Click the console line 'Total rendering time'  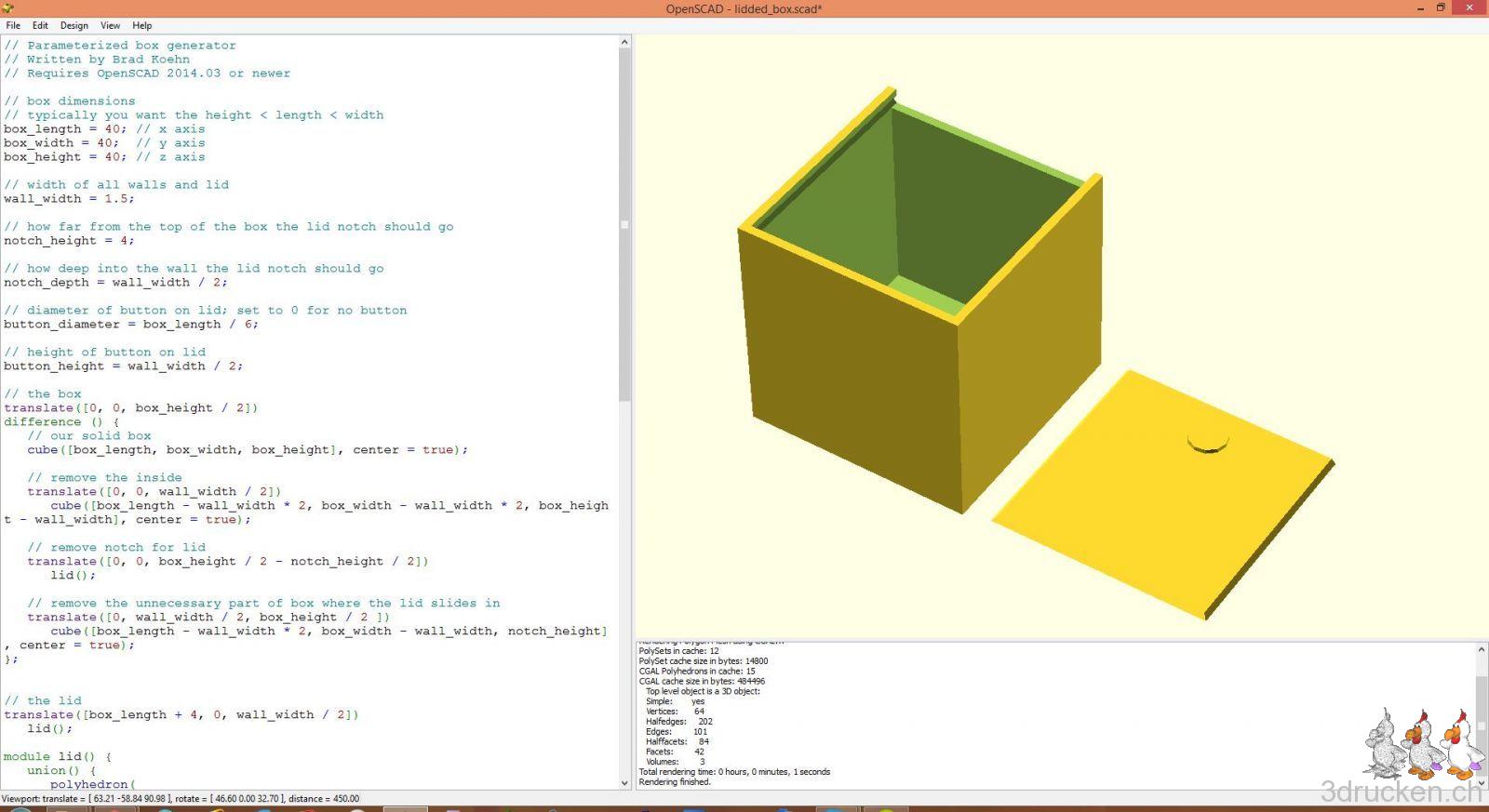coord(734,772)
